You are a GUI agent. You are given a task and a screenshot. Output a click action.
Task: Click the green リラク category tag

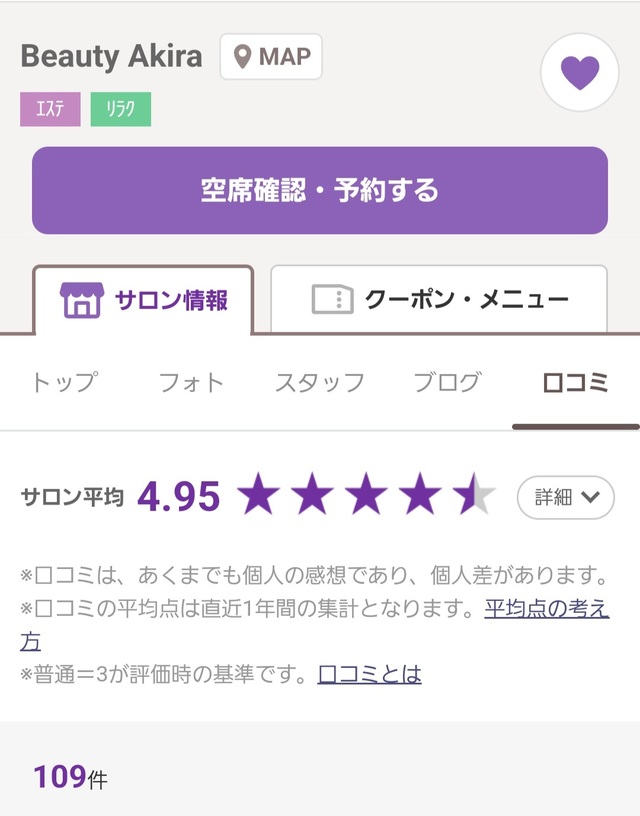[x=121, y=109]
